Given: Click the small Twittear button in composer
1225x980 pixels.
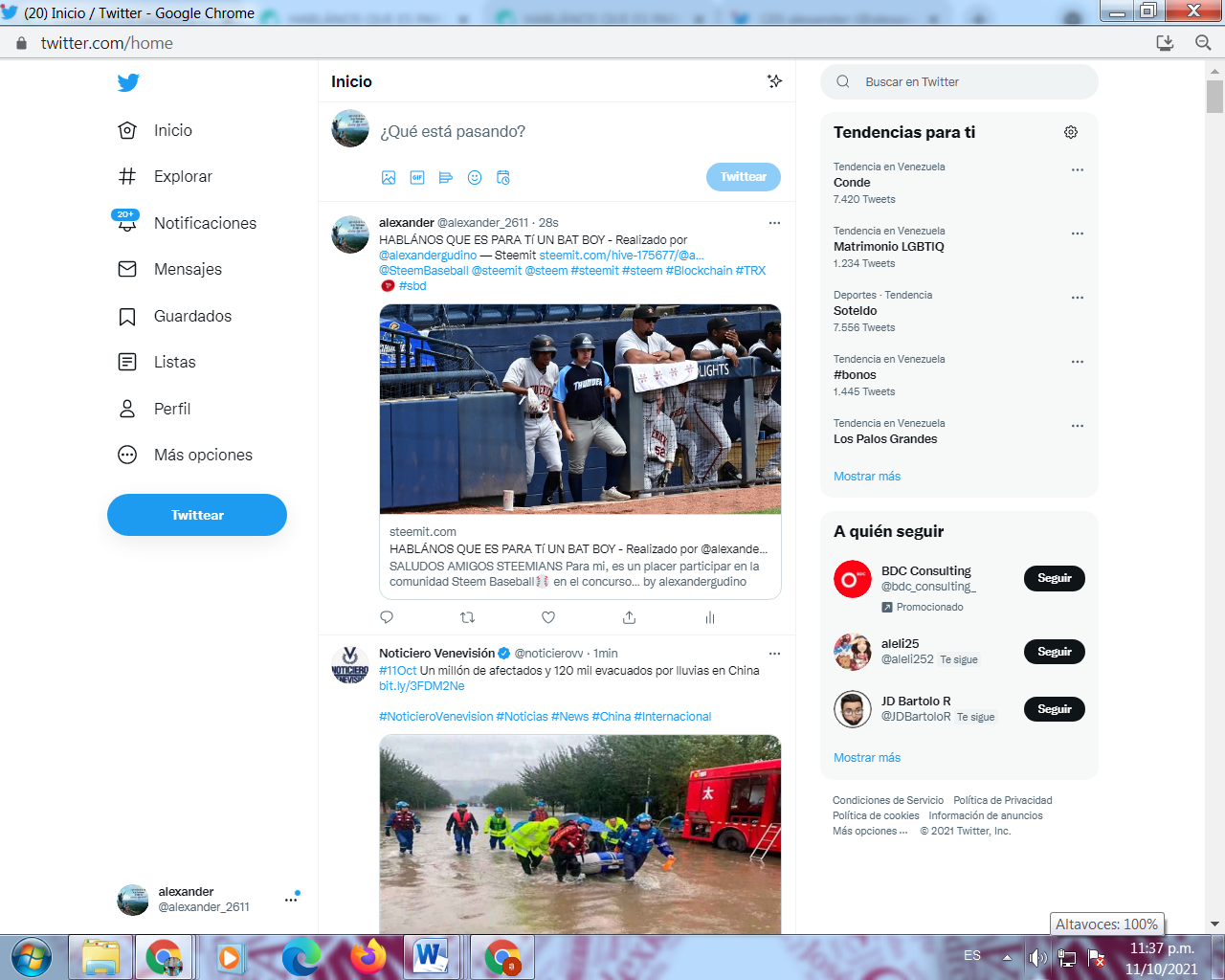Looking at the screenshot, I should (x=744, y=177).
